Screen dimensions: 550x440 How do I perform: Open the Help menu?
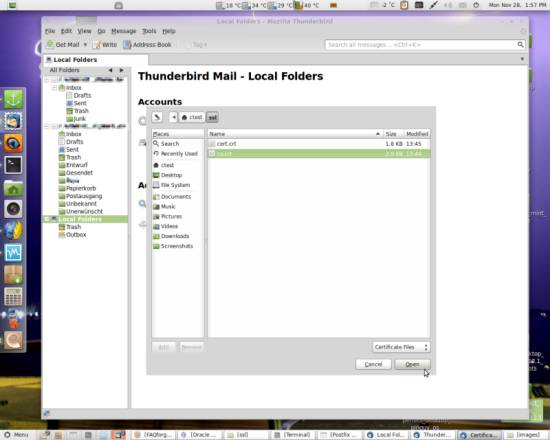click(x=169, y=31)
